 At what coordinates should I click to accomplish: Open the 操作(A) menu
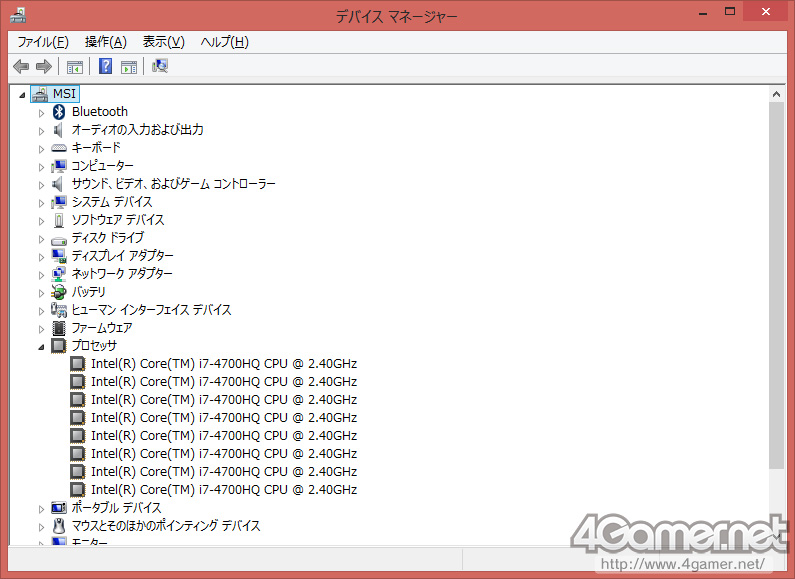[x=105, y=42]
